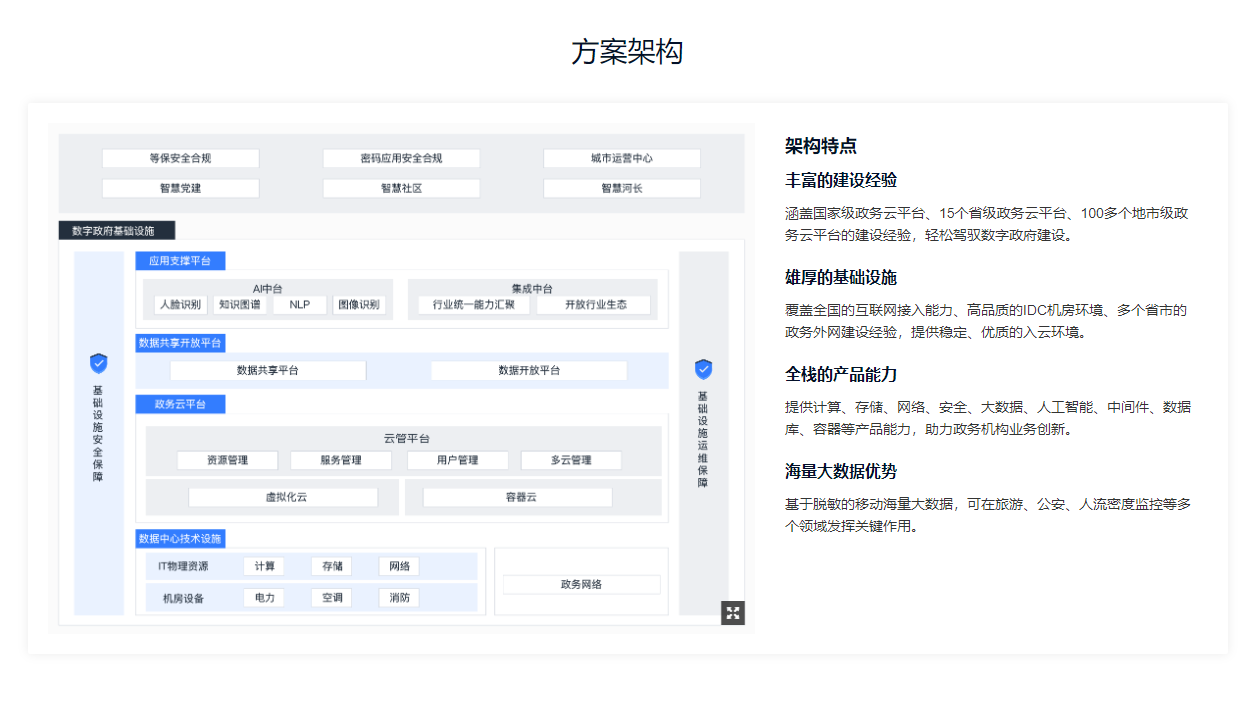
Task: Click the 用户管理 box
Action: pos(458,460)
